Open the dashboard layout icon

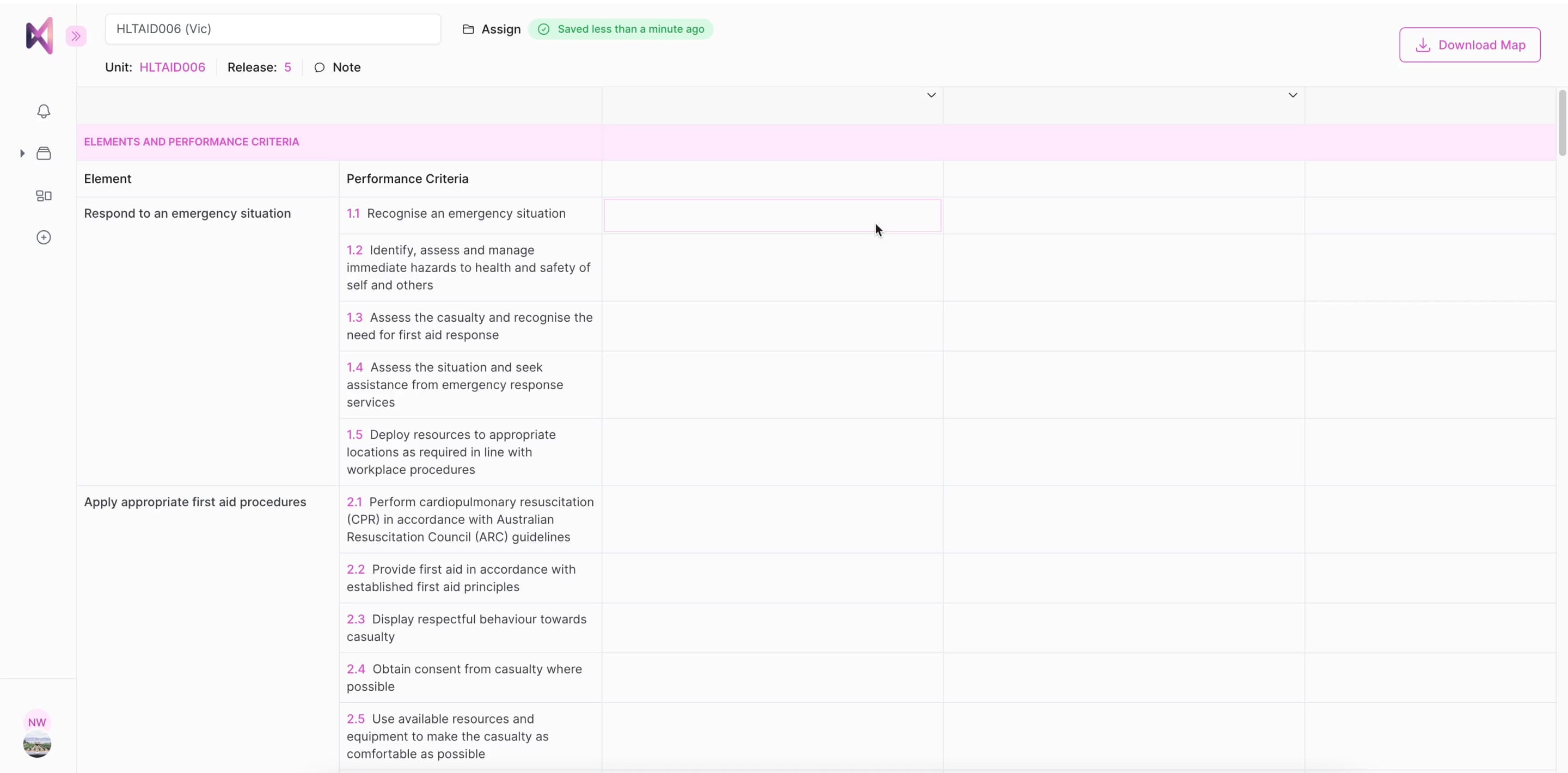point(43,196)
